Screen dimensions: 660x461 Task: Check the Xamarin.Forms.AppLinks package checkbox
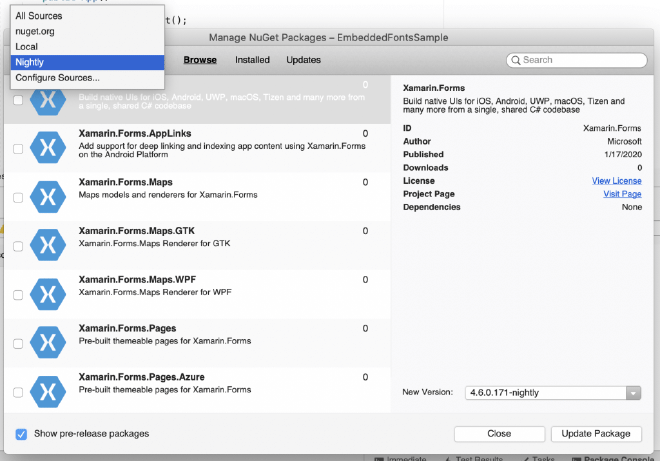[x=18, y=149]
